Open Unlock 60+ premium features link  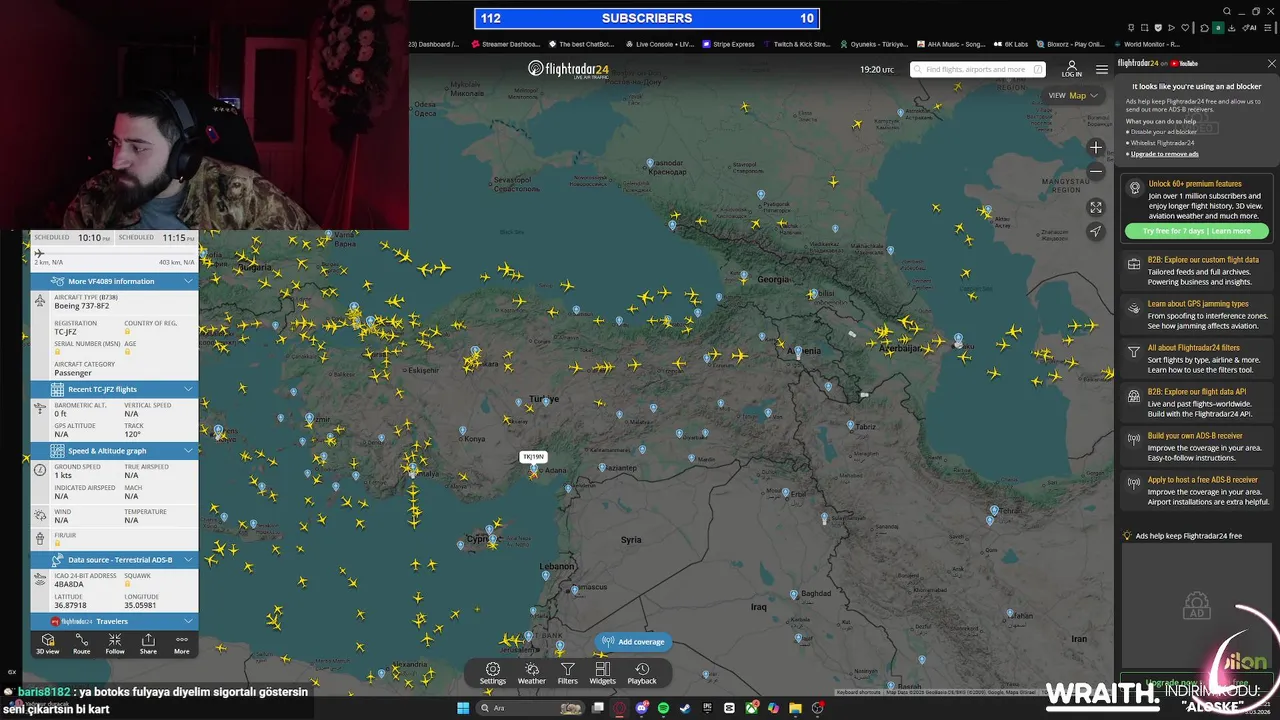point(1195,184)
